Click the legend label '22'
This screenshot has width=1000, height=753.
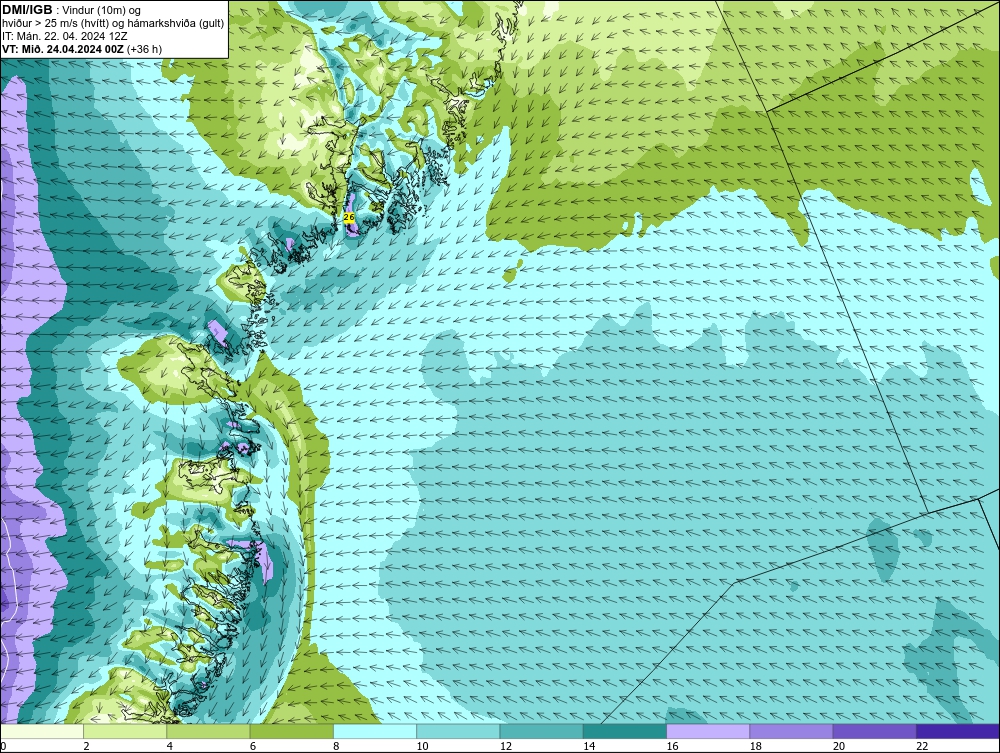(x=922, y=746)
